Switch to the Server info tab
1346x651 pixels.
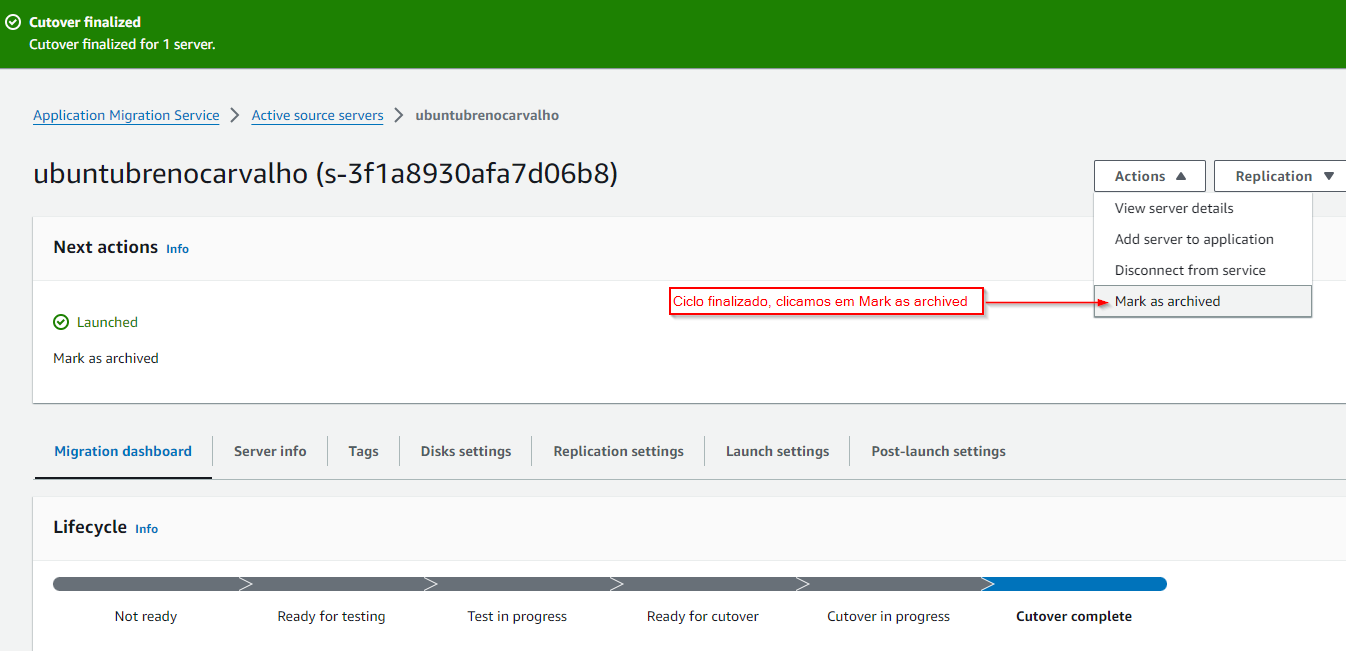[270, 451]
